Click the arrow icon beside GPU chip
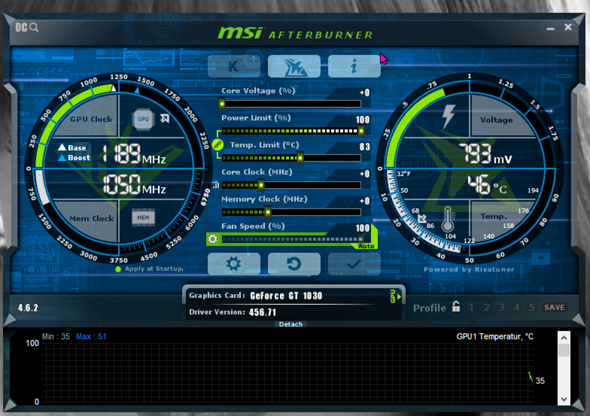This screenshot has width=590, height=416. tap(165, 118)
